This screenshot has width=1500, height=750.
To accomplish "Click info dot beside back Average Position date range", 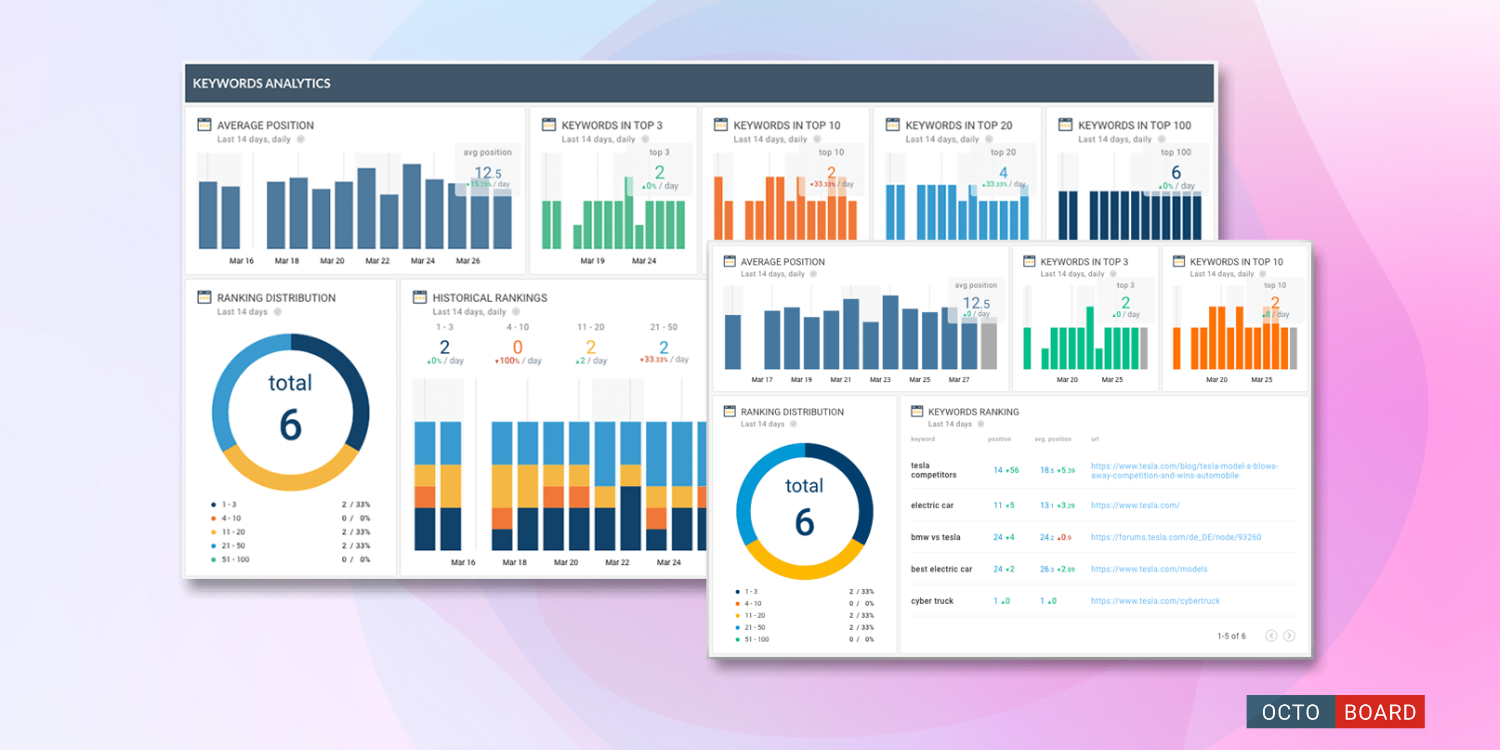I will tap(300, 140).
